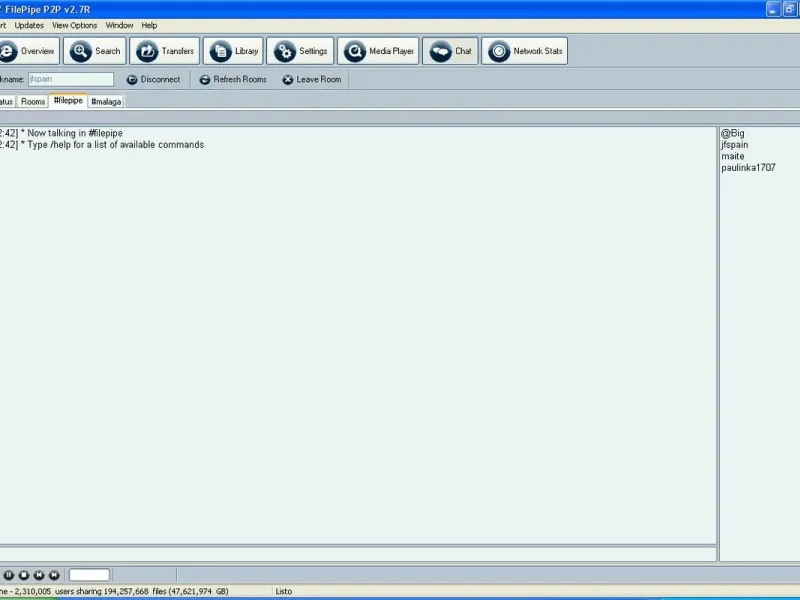Open the Media Player section
Viewport: 800px width, 600px height.
point(378,51)
